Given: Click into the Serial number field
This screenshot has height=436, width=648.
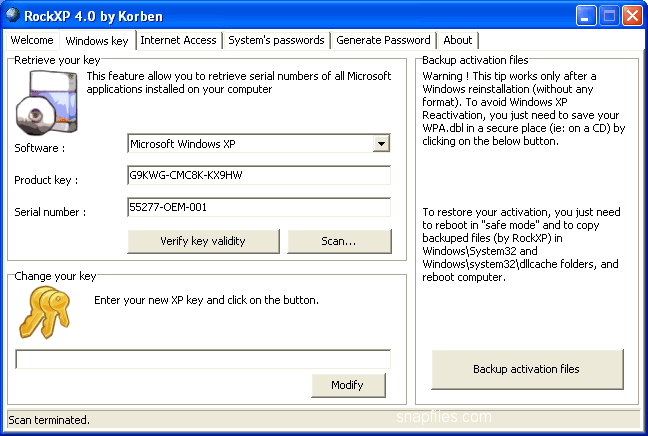Looking at the screenshot, I should [x=259, y=207].
